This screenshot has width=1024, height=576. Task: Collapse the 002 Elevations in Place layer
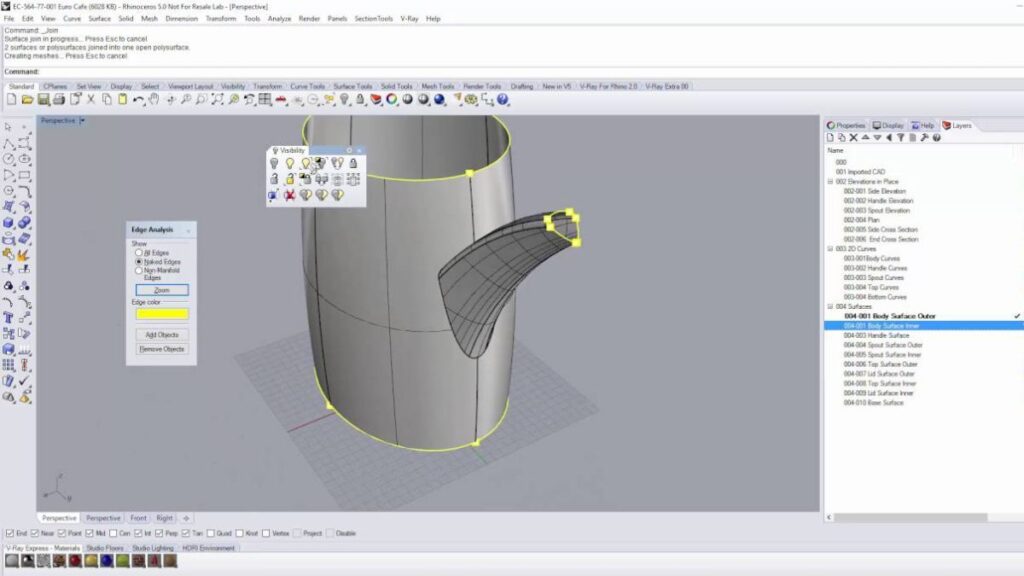pyautogui.click(x=830, y=181)
